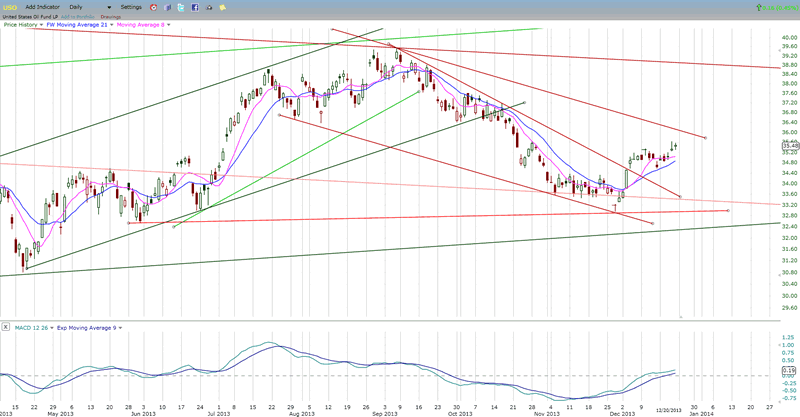Share chart via Facebook icon
800x417 pixels.
195,7
